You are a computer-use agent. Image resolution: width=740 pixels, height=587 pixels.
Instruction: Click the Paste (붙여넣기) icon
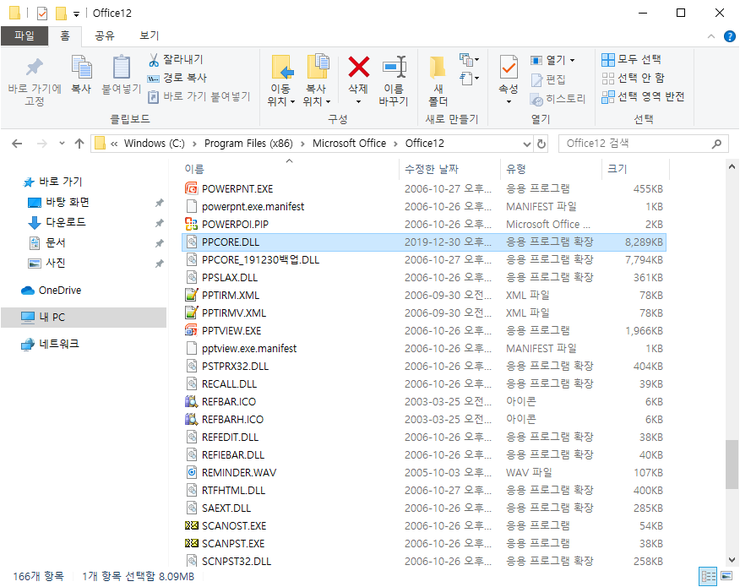(122, 68)
